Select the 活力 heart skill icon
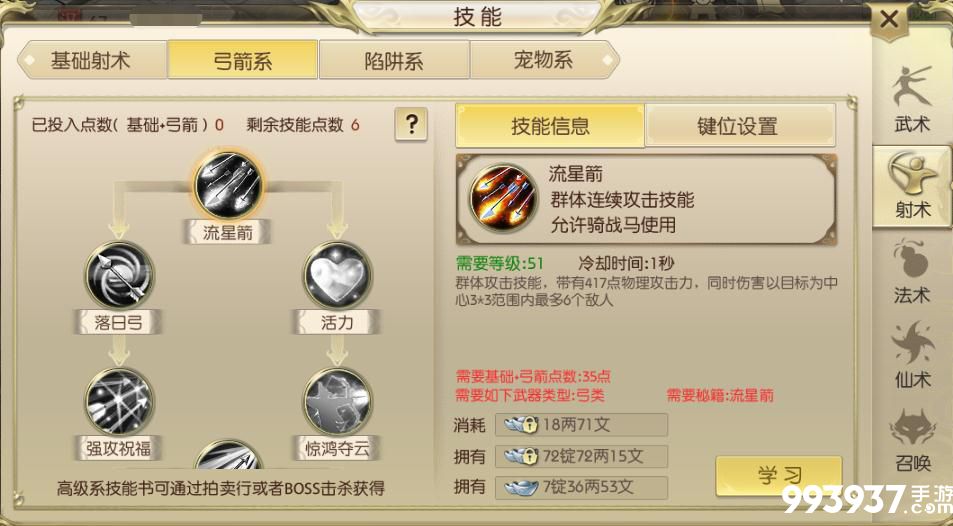The width and height of the screenshot is (953, 526). point(338,275)
